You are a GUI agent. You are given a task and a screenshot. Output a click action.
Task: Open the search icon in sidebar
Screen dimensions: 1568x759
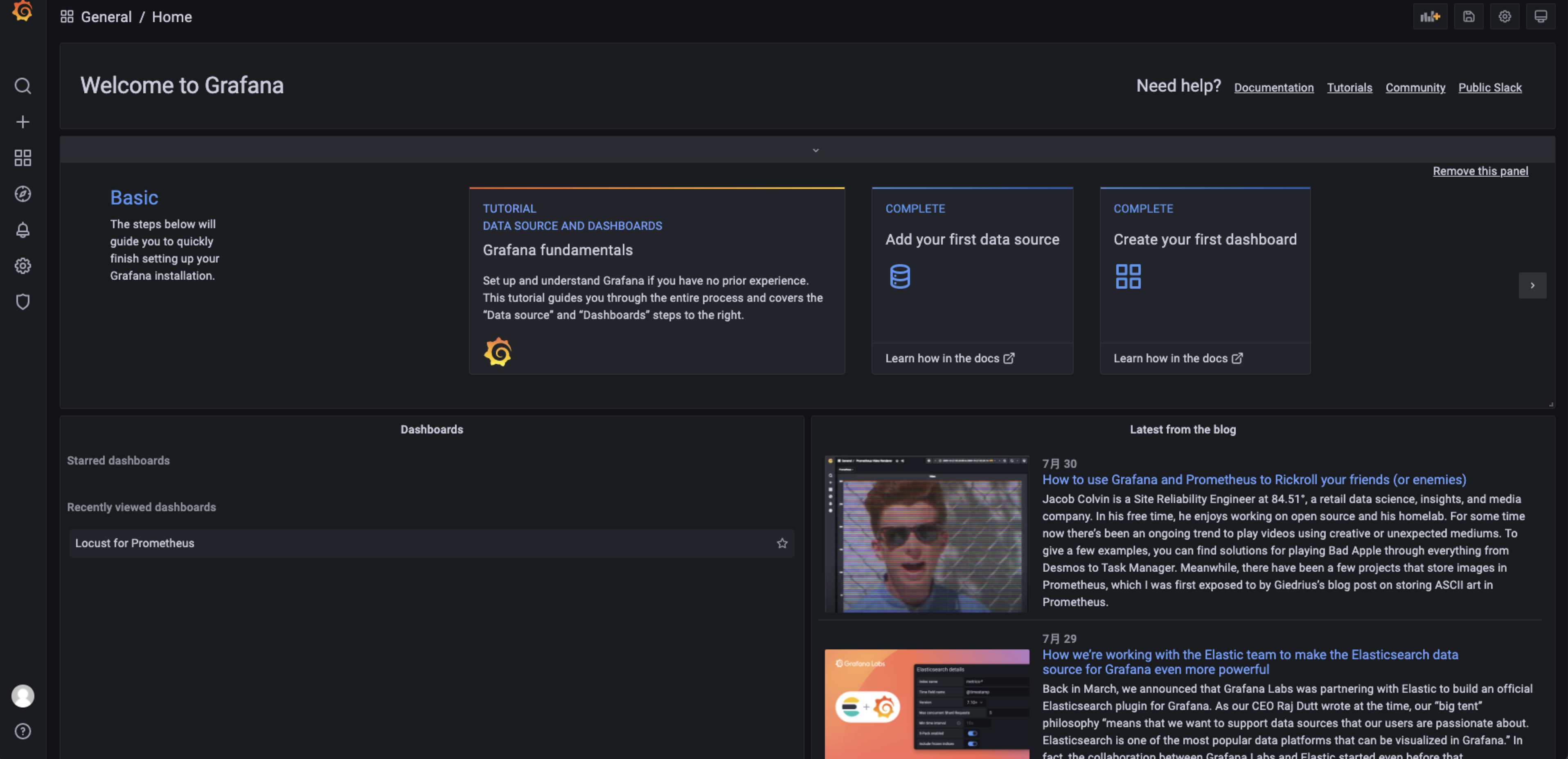23,86
